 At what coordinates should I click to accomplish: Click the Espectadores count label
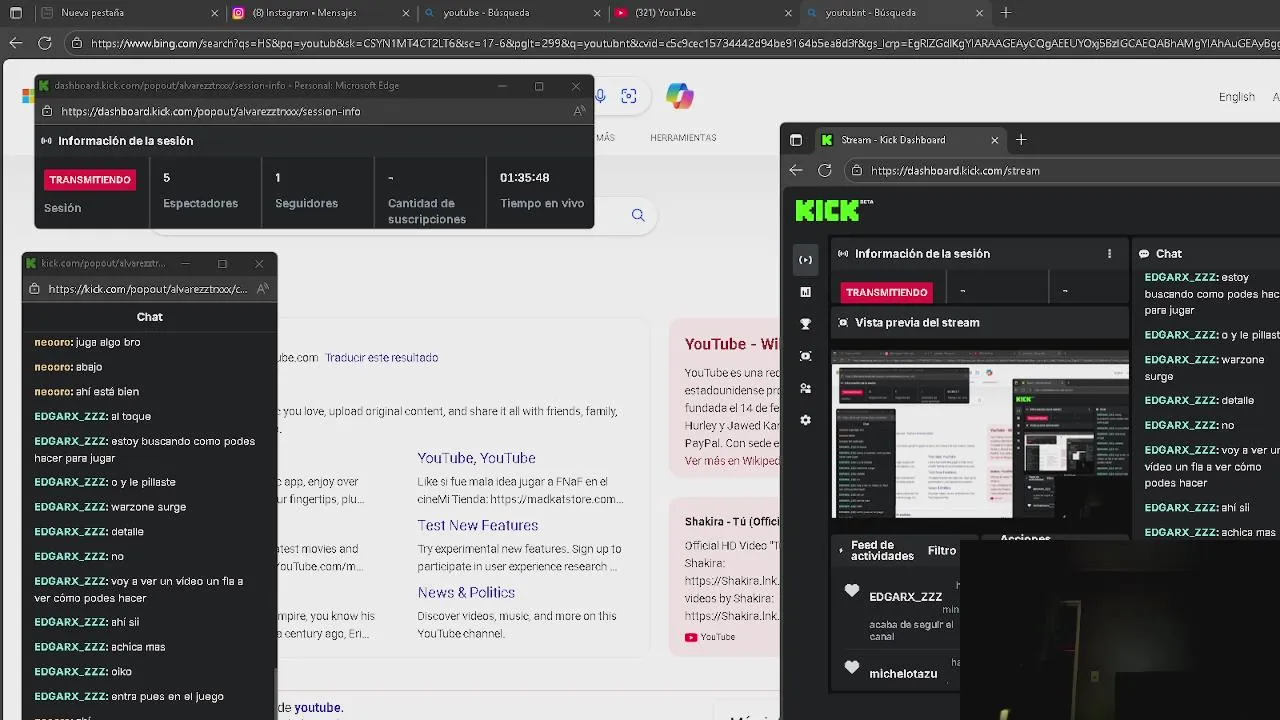click(x=200, y=203)
